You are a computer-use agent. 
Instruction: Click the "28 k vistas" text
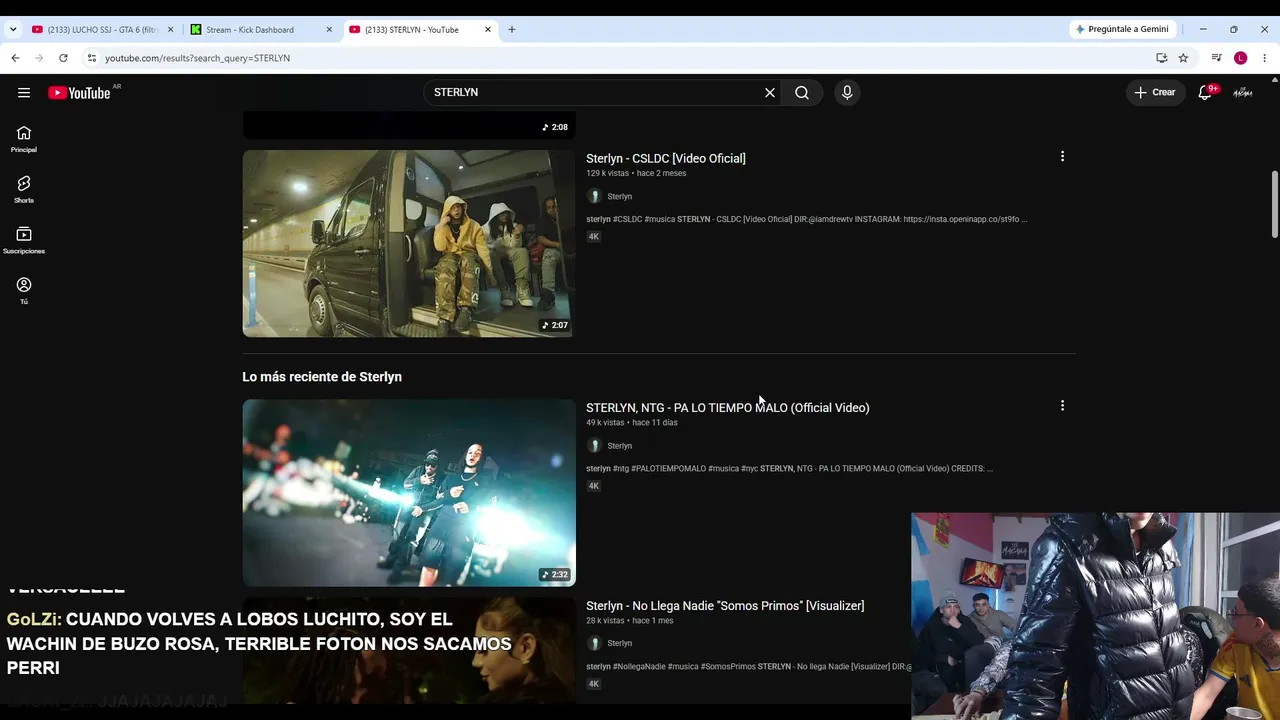coord(605,620)
